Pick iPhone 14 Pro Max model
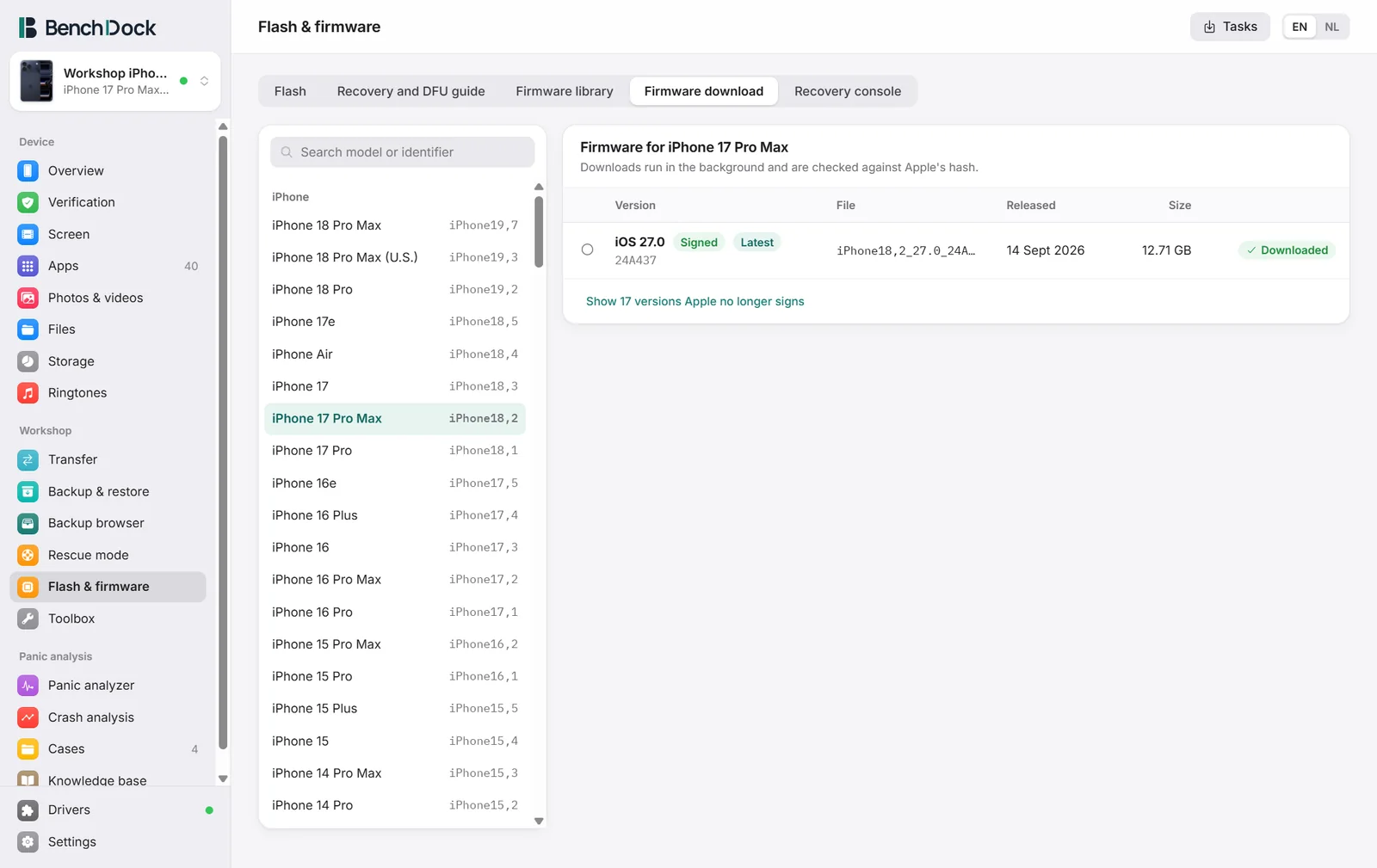This screenshot has width=1377, height=868. [395, 773]
